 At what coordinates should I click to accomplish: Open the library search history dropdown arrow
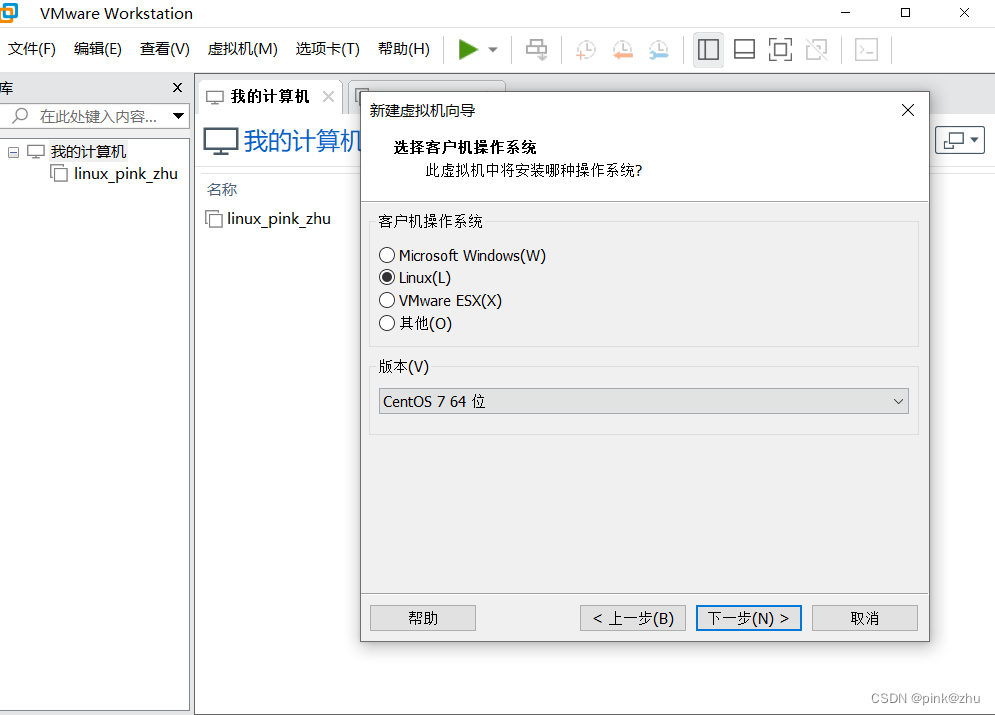179,116
